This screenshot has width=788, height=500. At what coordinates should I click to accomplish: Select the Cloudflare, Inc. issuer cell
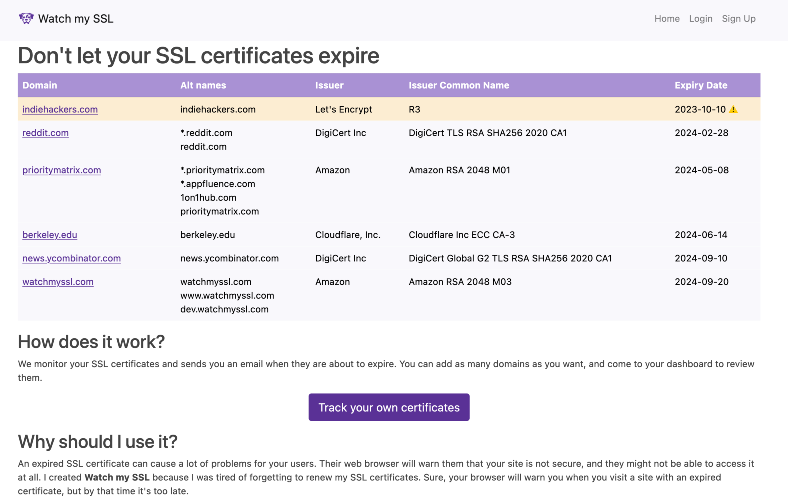[348, 235]
